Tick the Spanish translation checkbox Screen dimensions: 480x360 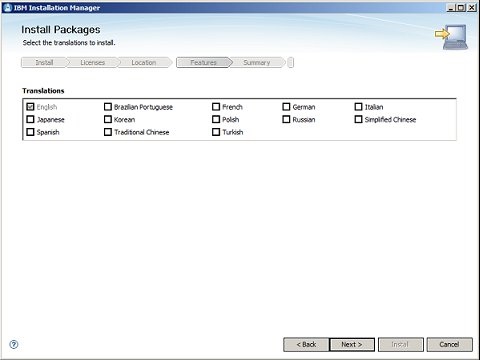pyautogui.click(x=30, y=132)
